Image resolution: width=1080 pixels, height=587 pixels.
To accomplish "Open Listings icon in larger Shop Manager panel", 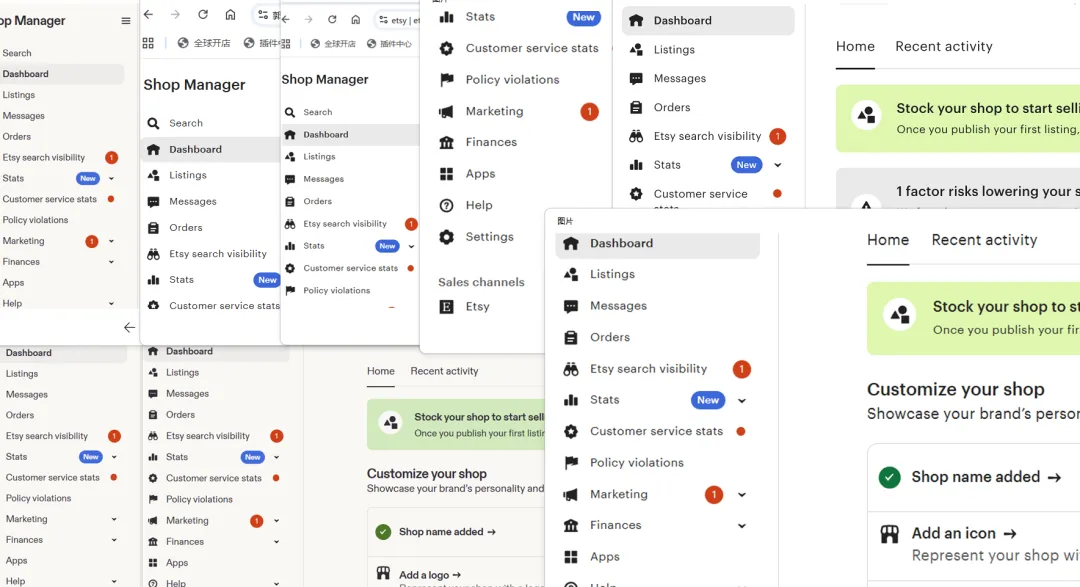I will [x=153, y=176].
